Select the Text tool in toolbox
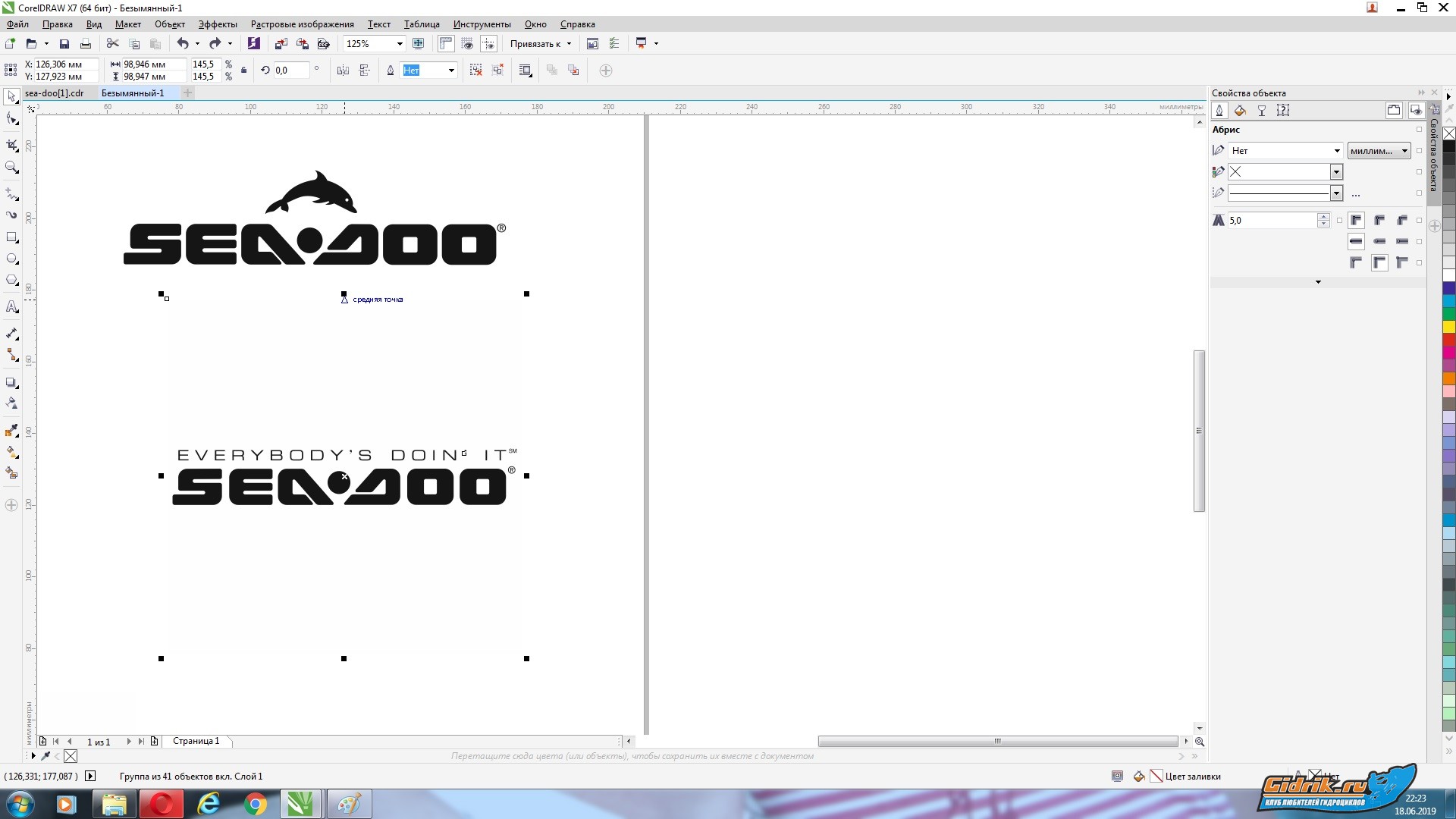The image size is (1456, 819). (x=12, y=307)
